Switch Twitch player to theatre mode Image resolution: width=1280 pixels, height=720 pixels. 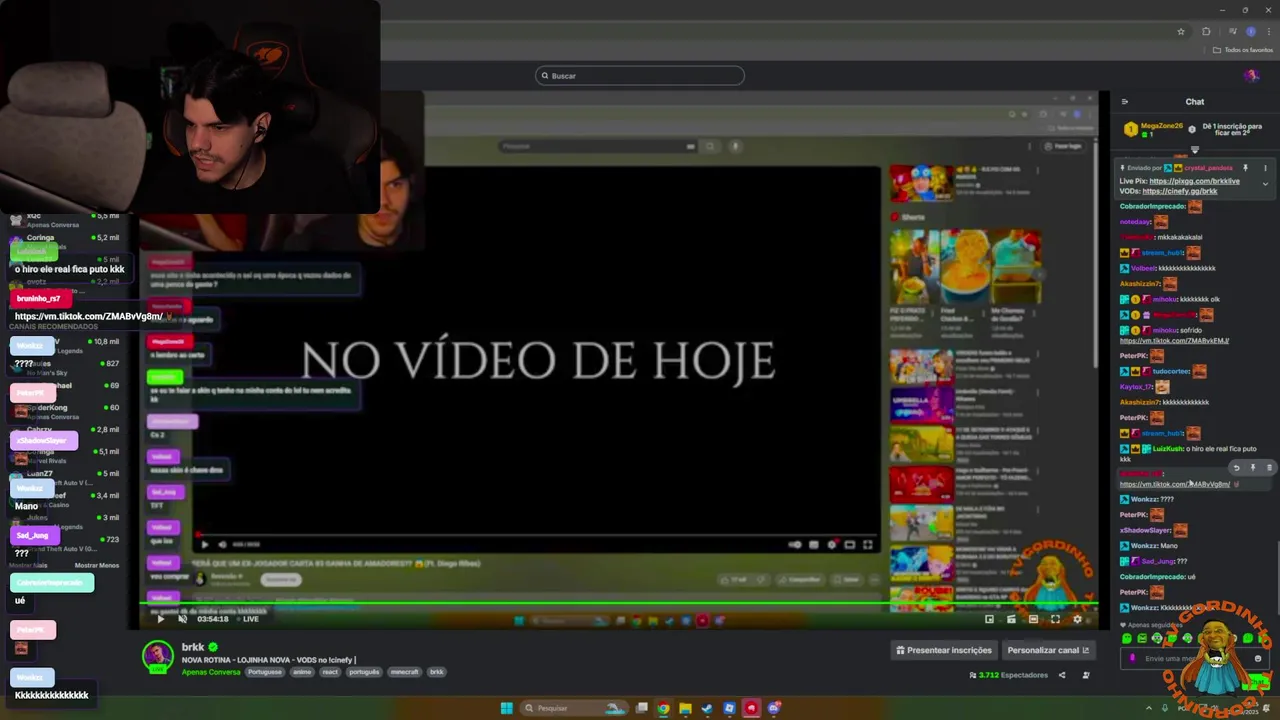tap(1033, 619)
